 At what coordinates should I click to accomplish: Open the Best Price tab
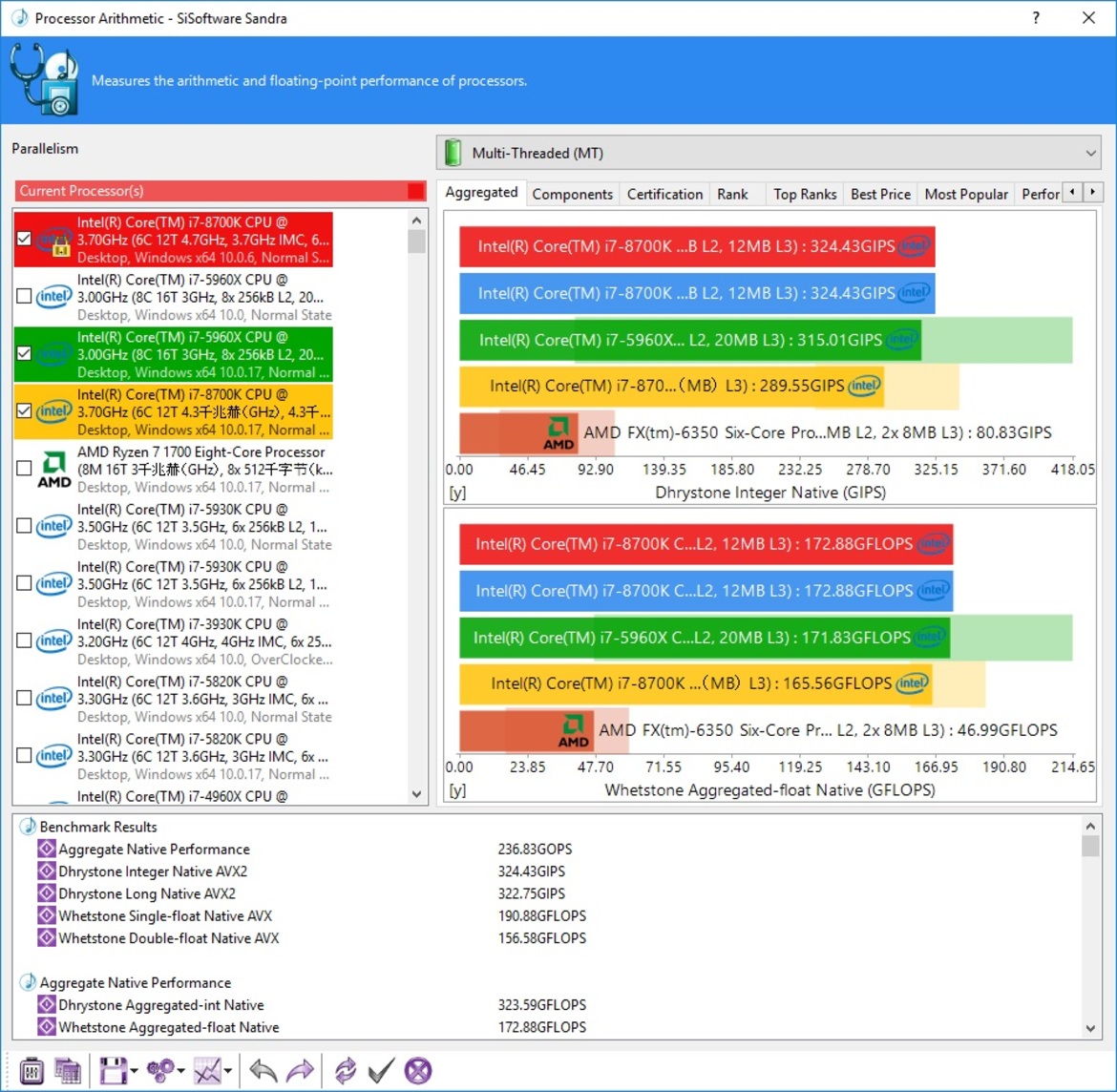[880, 194]
